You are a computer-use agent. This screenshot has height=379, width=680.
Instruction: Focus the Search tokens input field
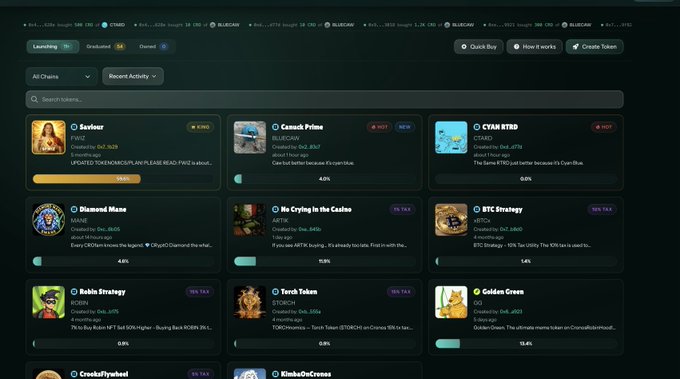click(324, 99)
